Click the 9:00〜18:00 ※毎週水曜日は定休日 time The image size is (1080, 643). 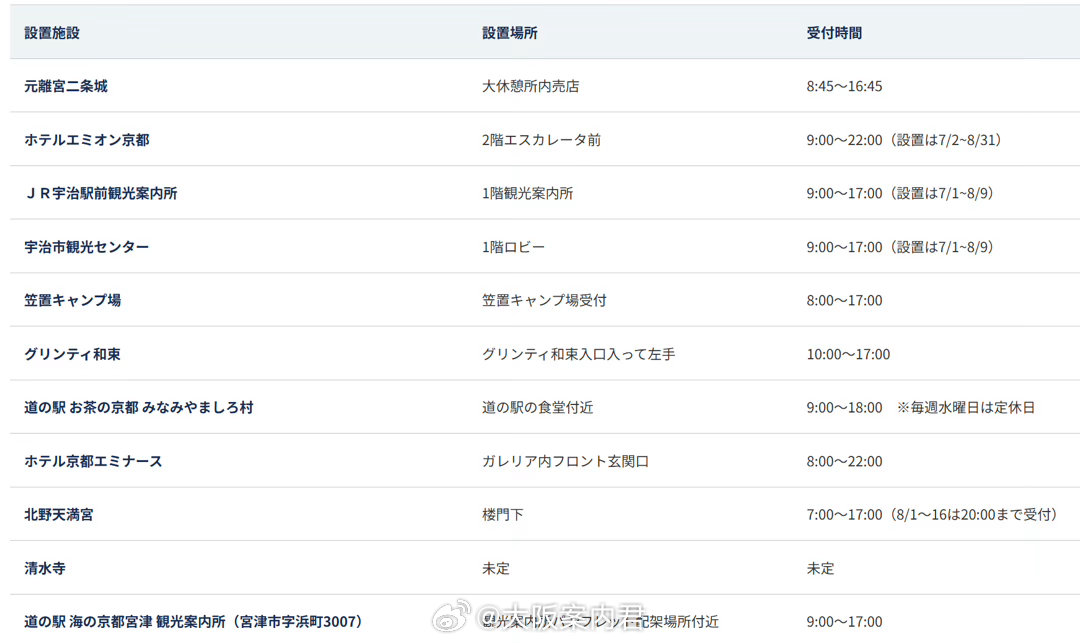click(921, 408)
